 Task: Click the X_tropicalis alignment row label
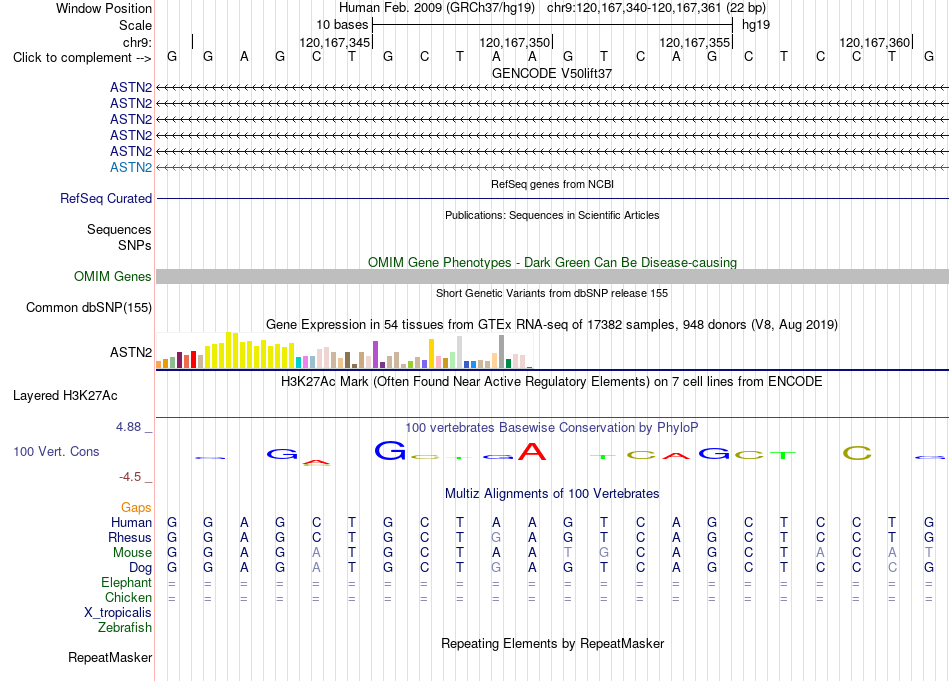[118, 613]
